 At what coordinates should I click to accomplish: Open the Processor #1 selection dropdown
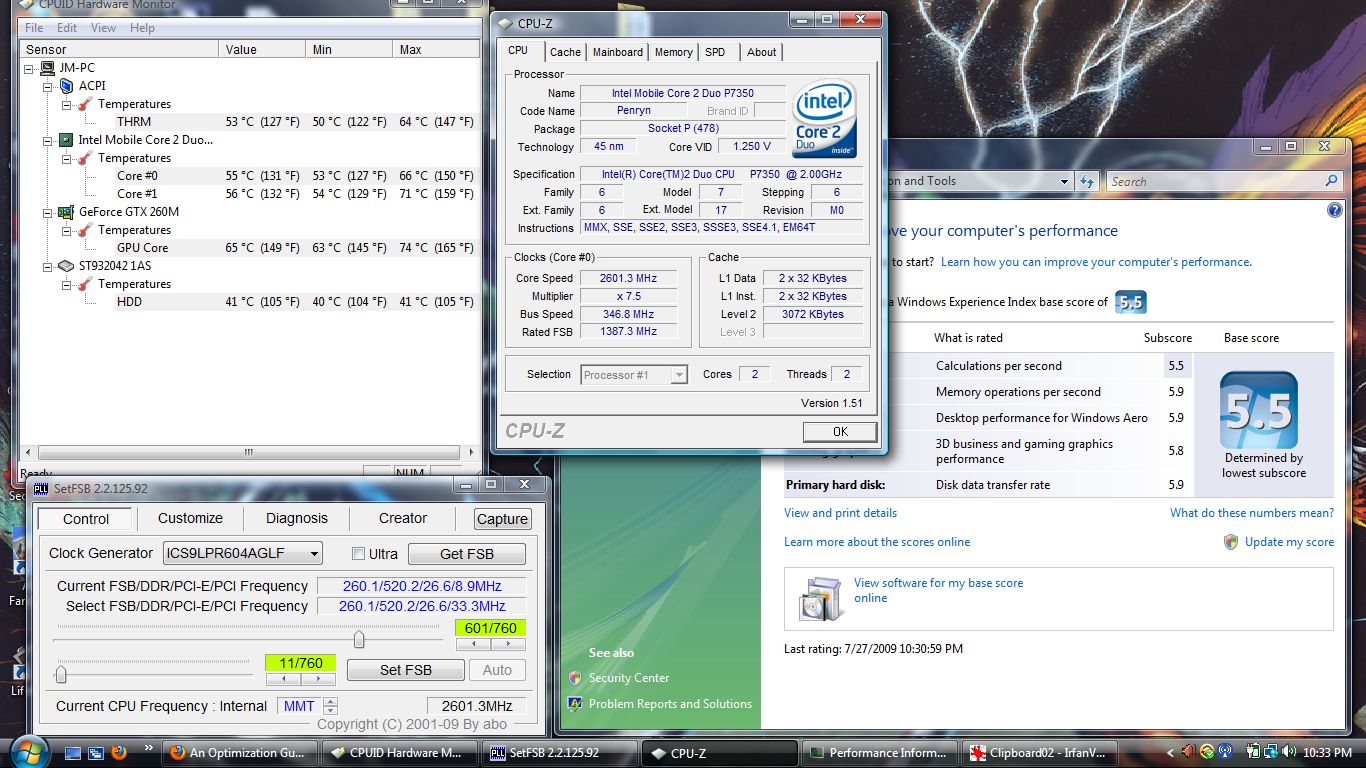679,375
